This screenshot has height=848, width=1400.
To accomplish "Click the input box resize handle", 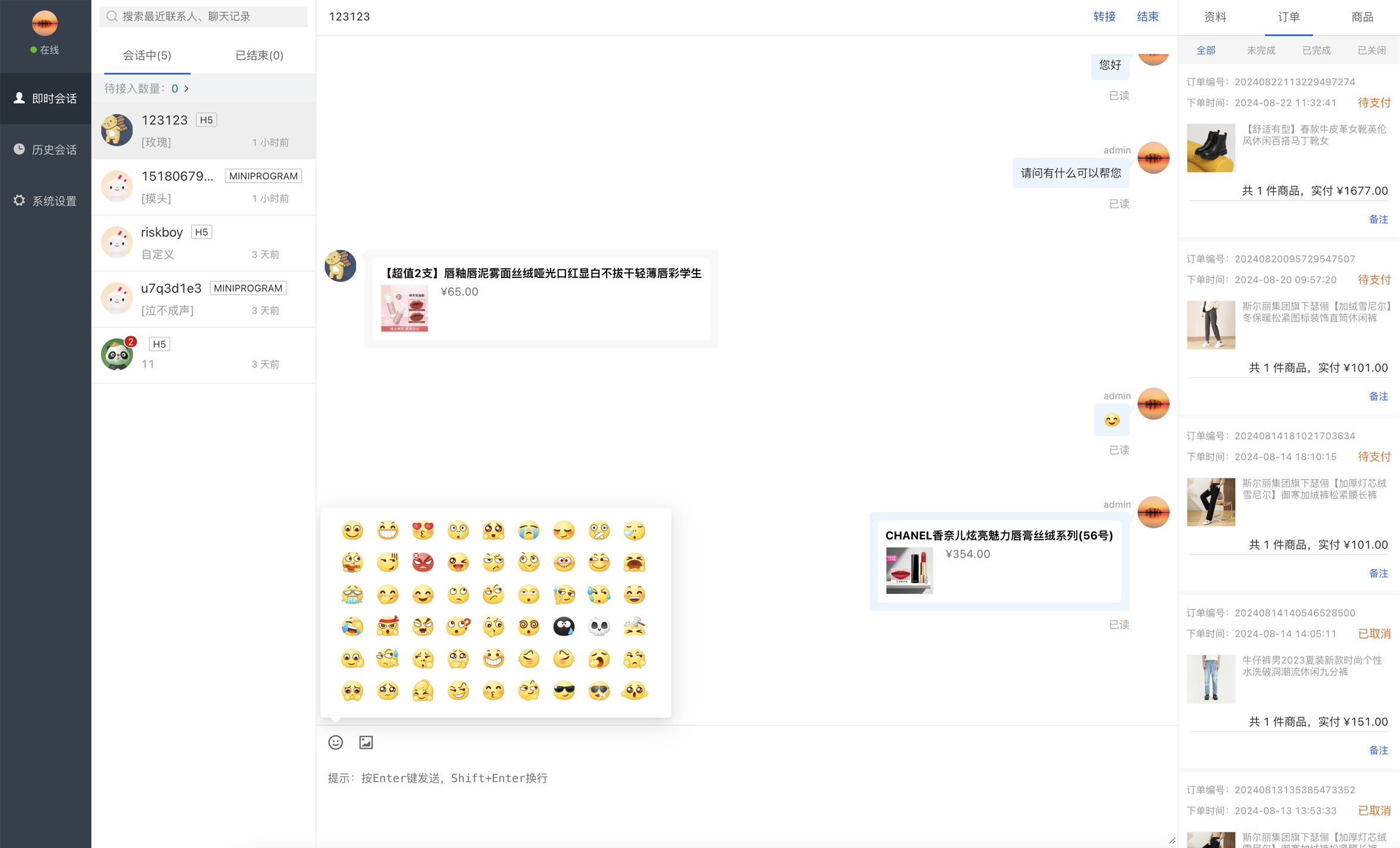I will [1171, 840].
